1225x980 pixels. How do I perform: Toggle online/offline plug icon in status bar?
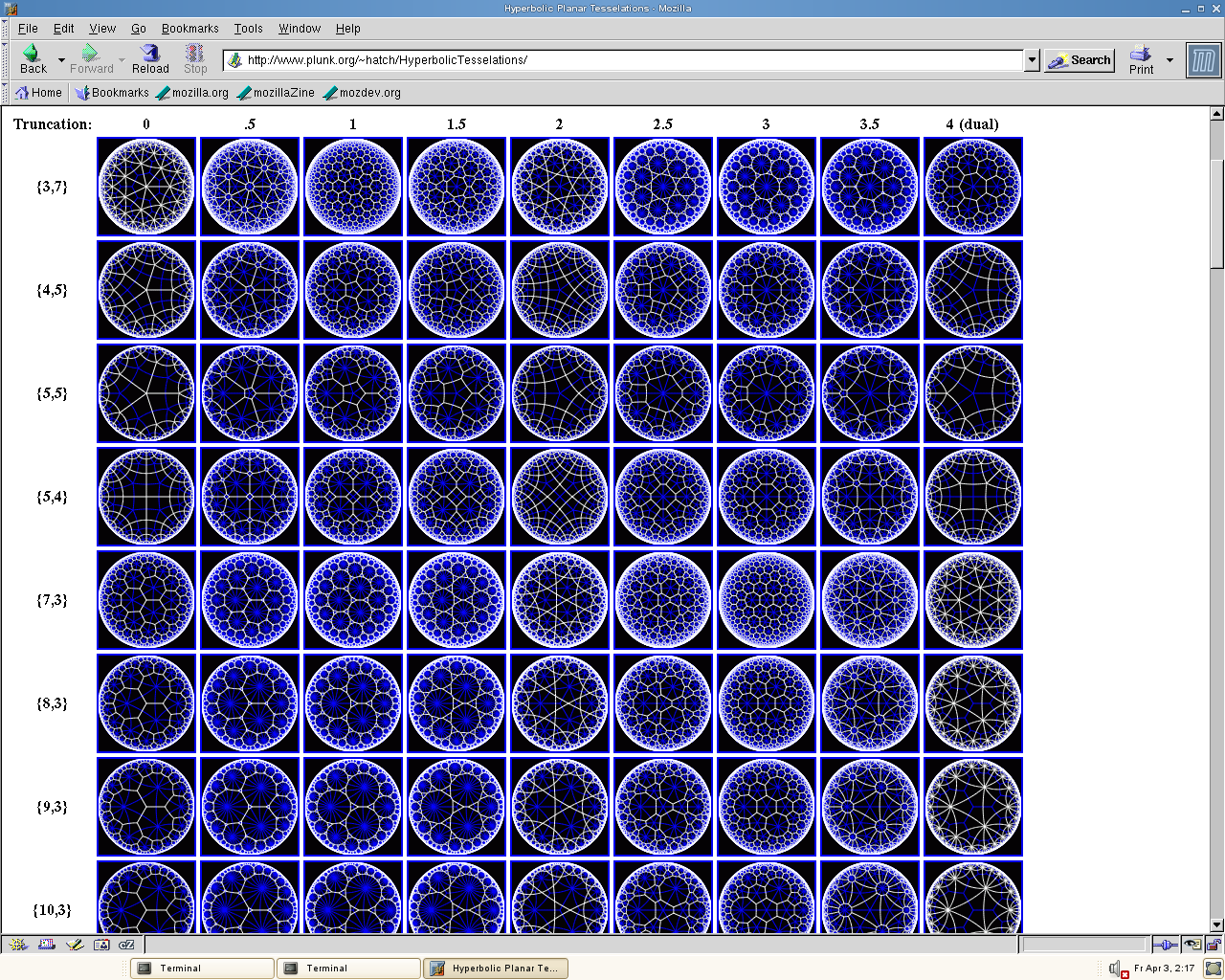click(1165, 945)
